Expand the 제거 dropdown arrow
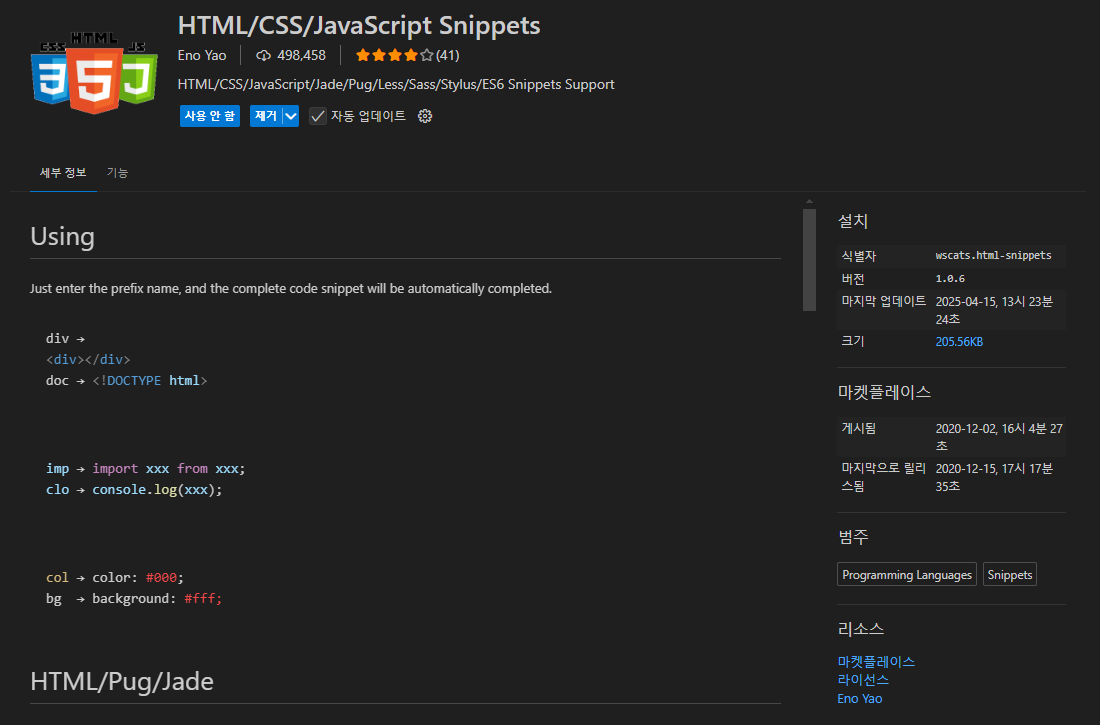Screen dimensions: 1100x725 point(290,117)
